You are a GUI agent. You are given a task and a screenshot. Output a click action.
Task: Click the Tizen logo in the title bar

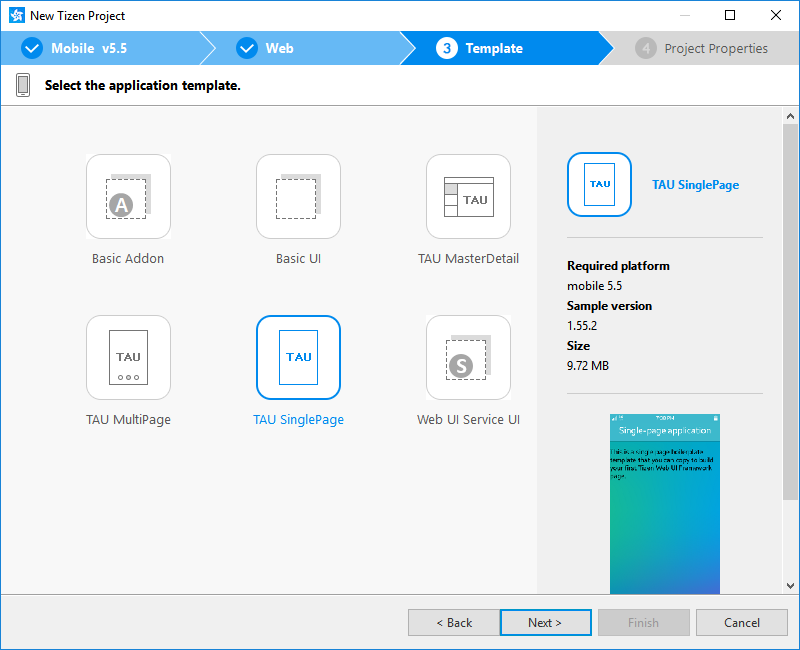[x=16, y=16]
